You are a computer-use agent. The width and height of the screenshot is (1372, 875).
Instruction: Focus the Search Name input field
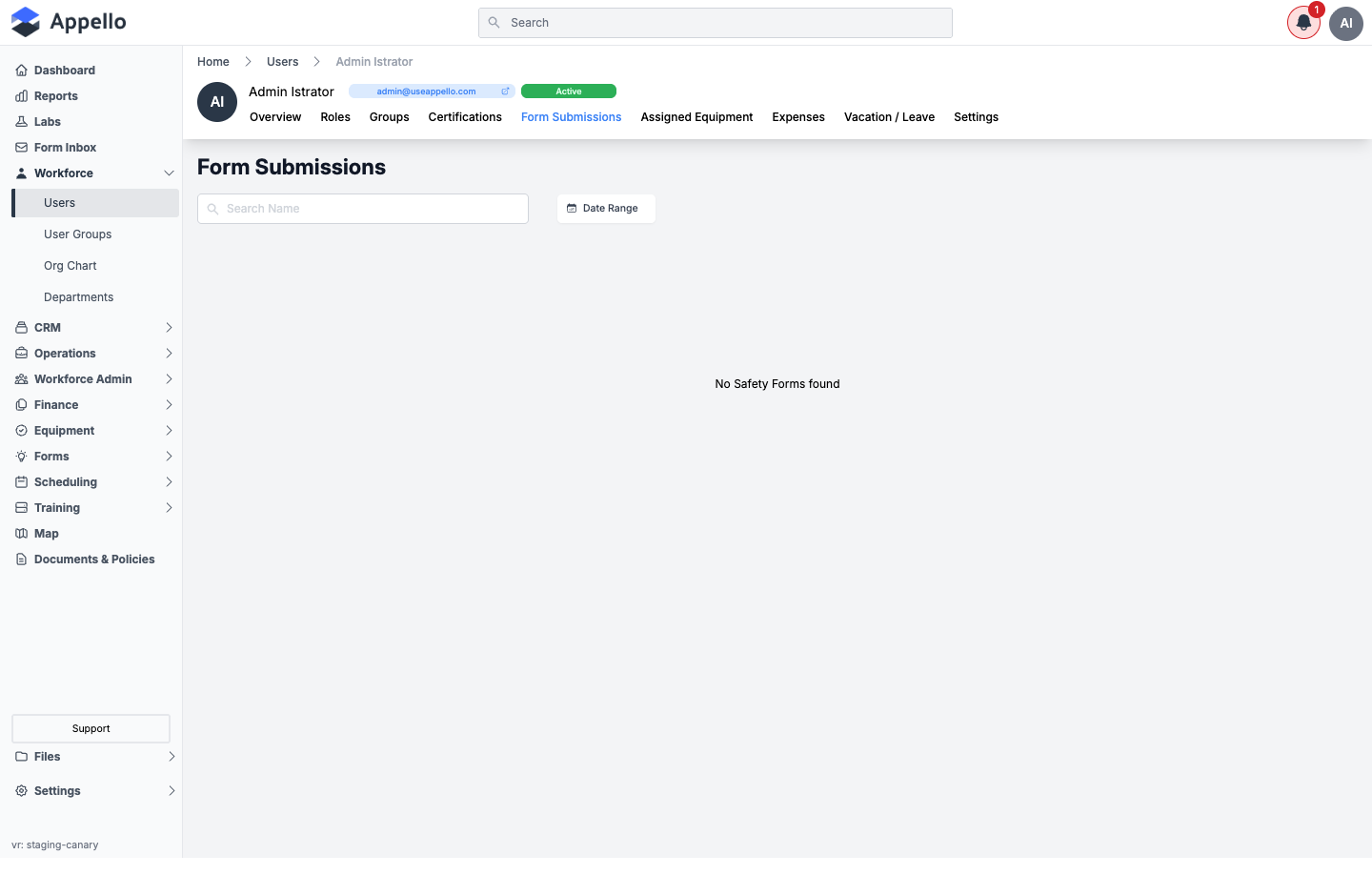(363, 209)
